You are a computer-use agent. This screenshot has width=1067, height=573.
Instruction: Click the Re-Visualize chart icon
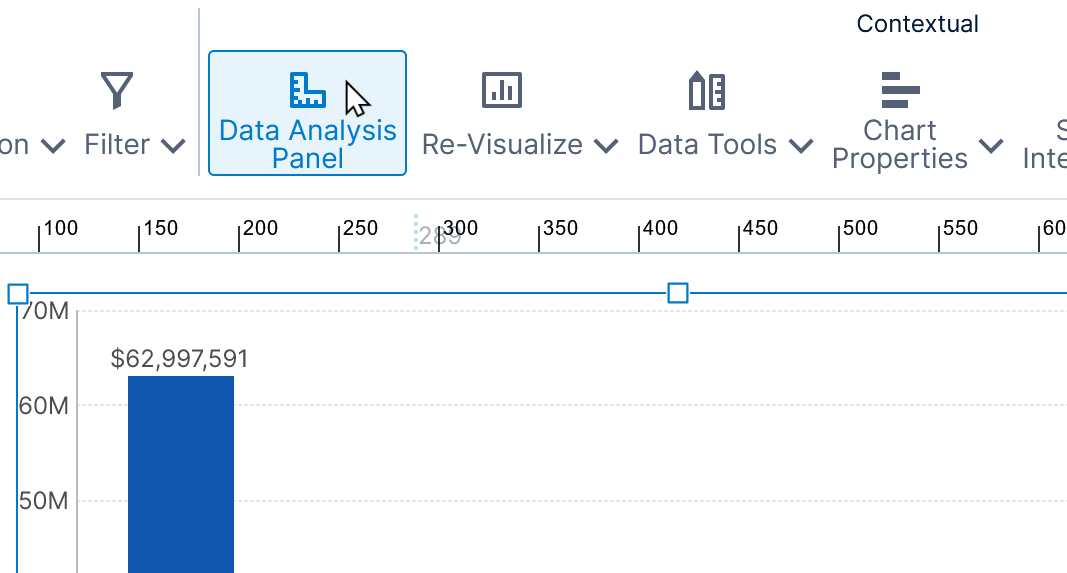(x=502, y=90)
